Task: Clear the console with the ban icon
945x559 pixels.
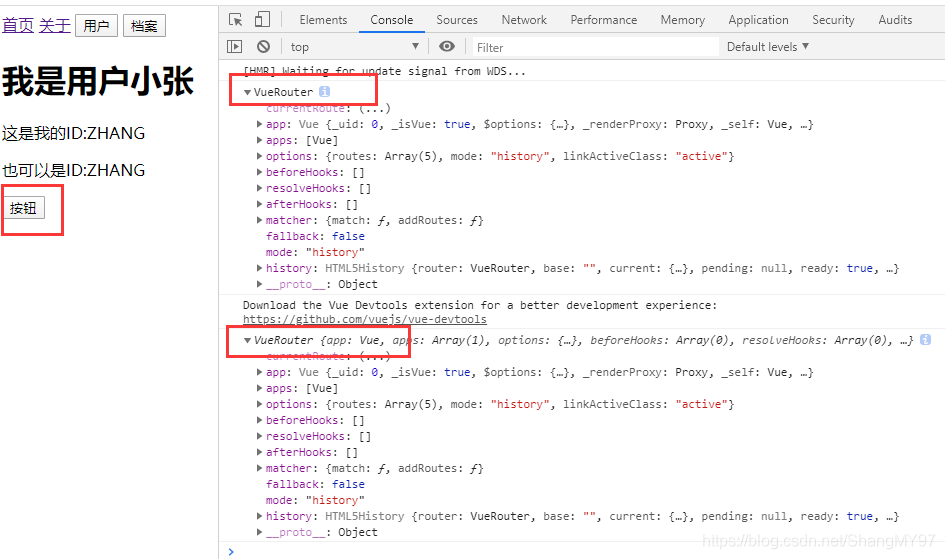Action: [x=263, y=46]
